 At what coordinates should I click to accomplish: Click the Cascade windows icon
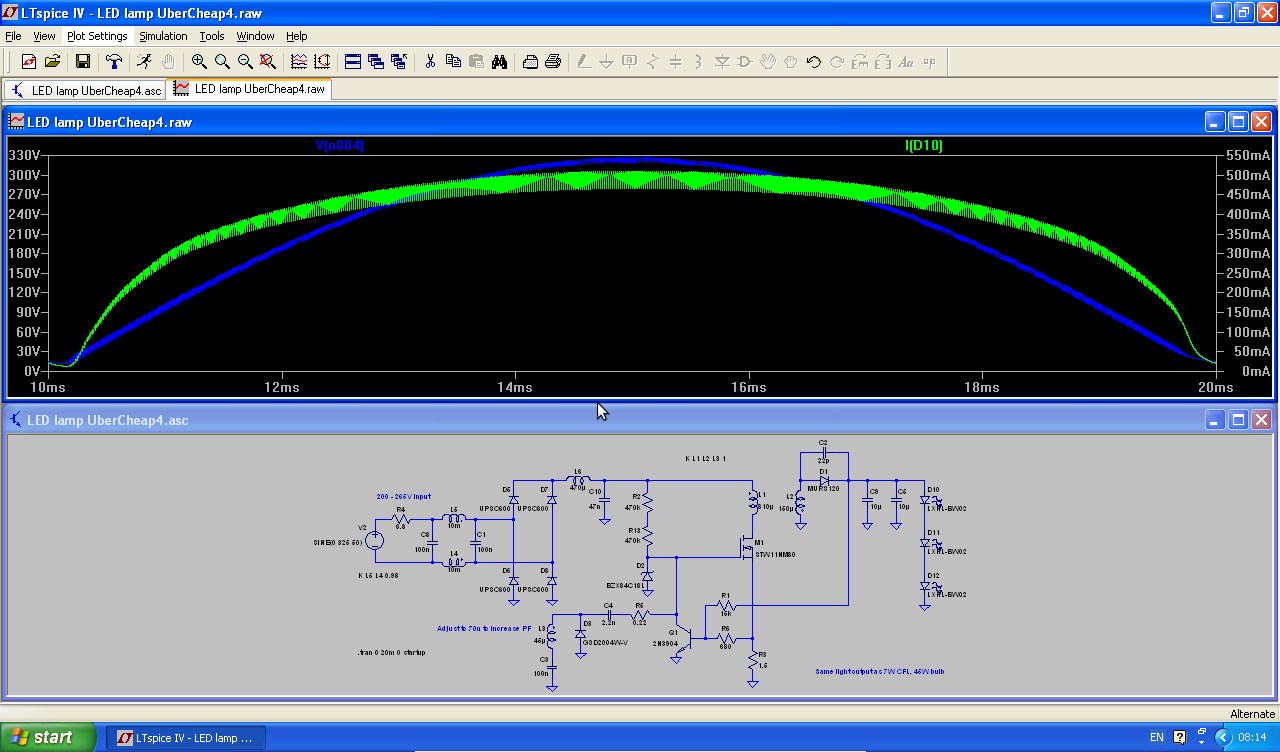coord(376,62)
